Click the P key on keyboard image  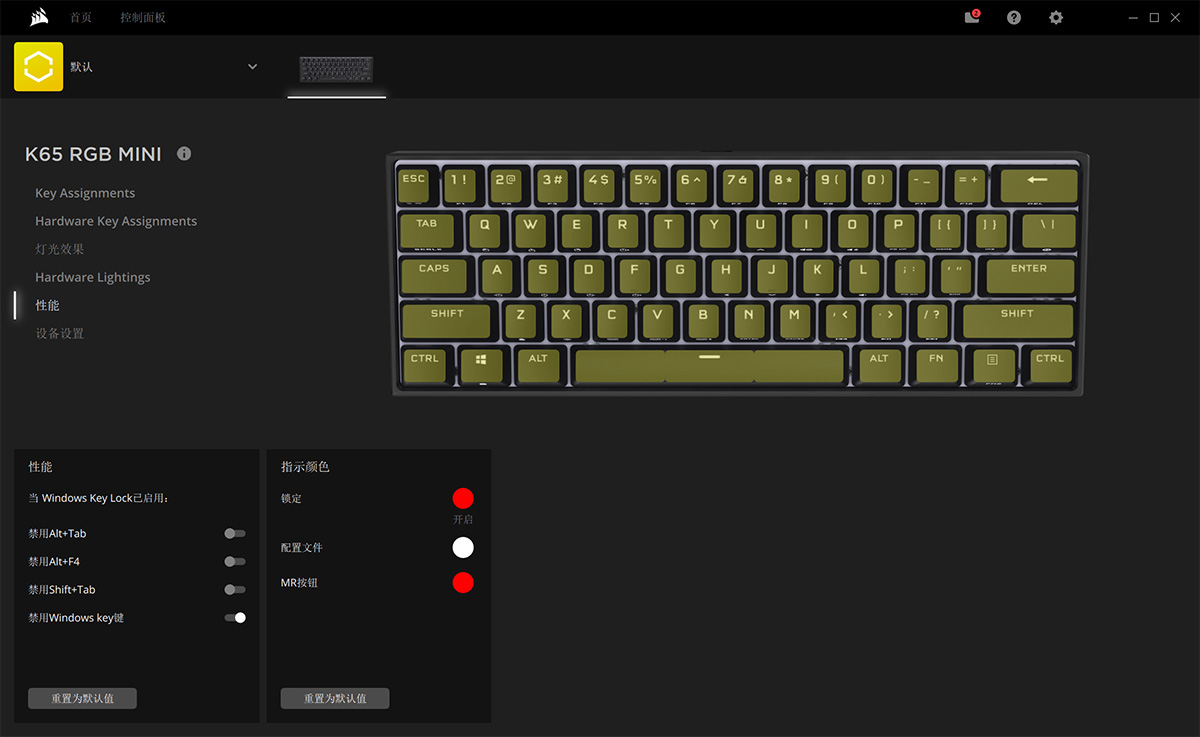coord(899,231)
